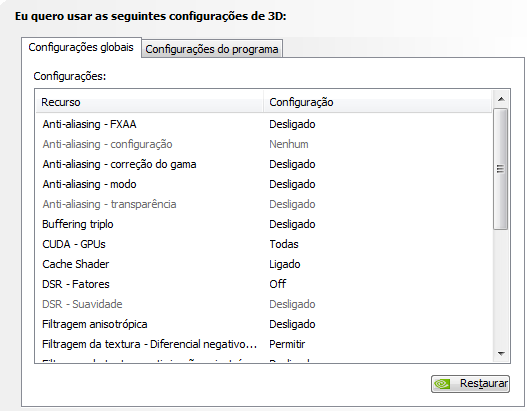Select Anti-aliasing - correção do gama row
This screenshot has width=527, height=411.
click(x=263, y=164)
